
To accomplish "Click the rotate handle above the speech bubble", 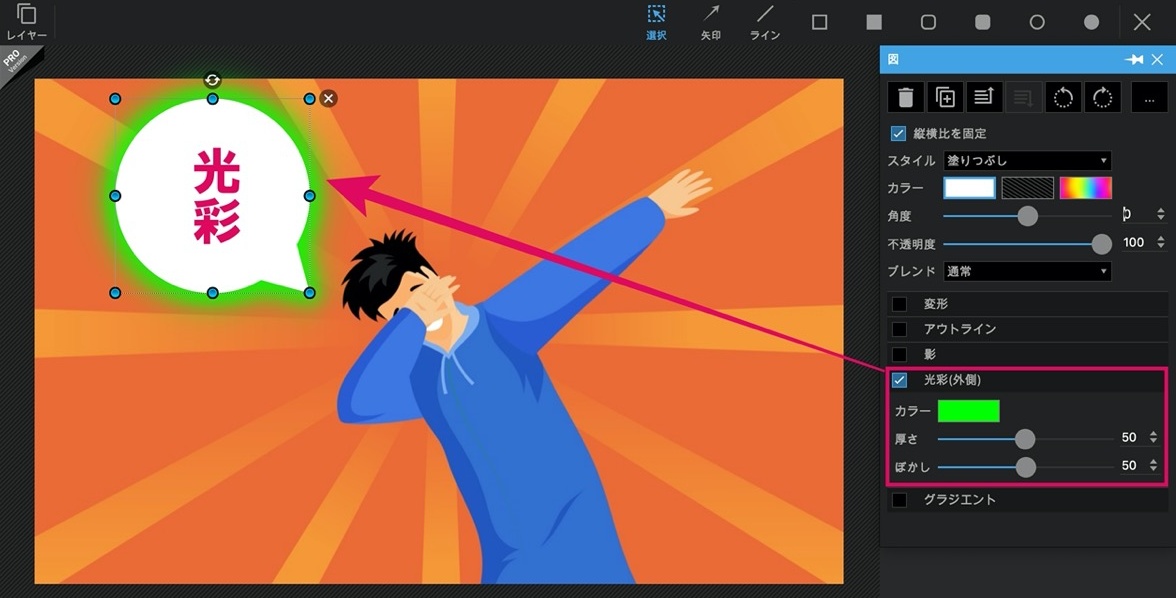I will (212, 80).
